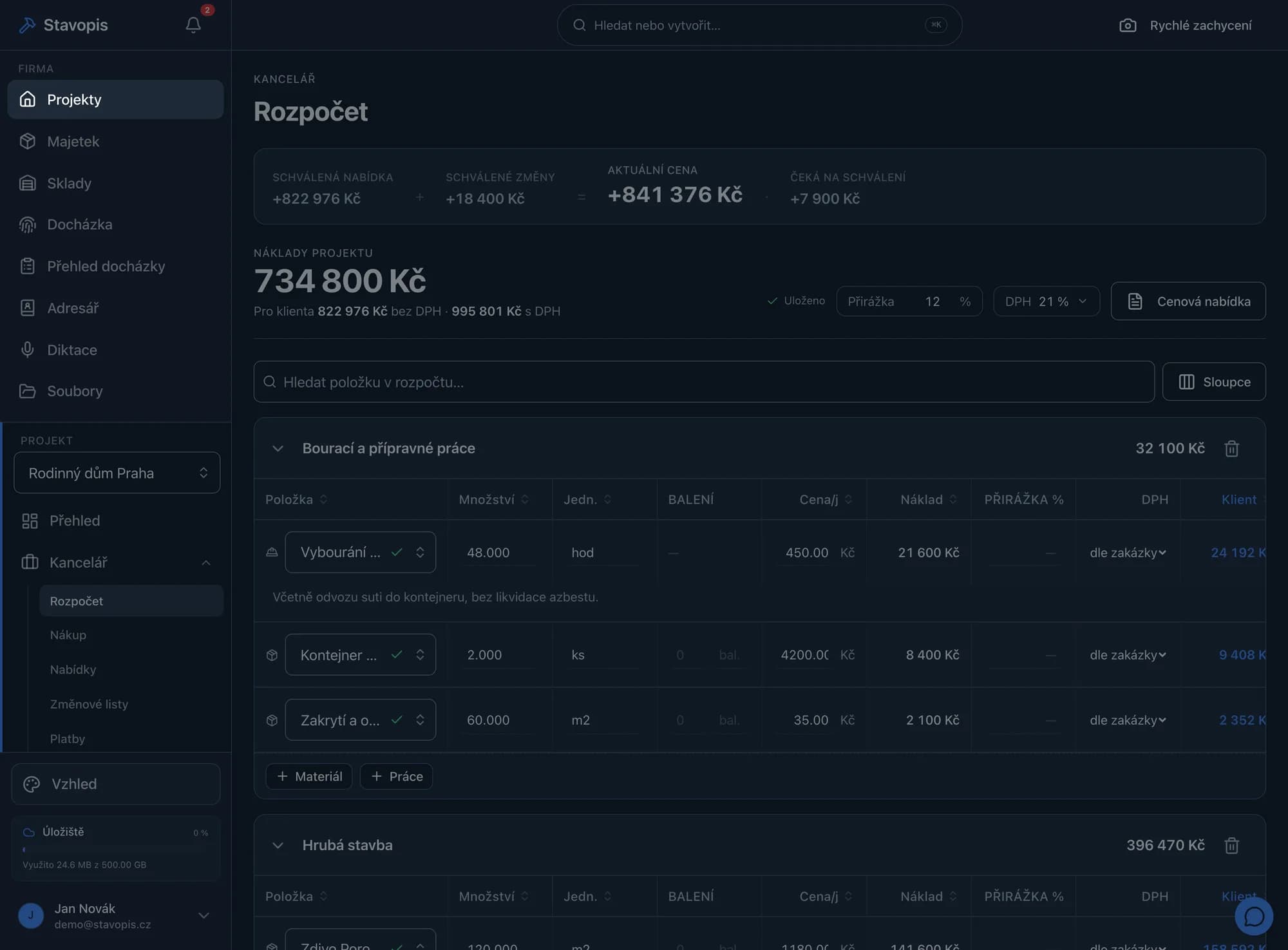Sort Bourací table by Náklad

929,499
